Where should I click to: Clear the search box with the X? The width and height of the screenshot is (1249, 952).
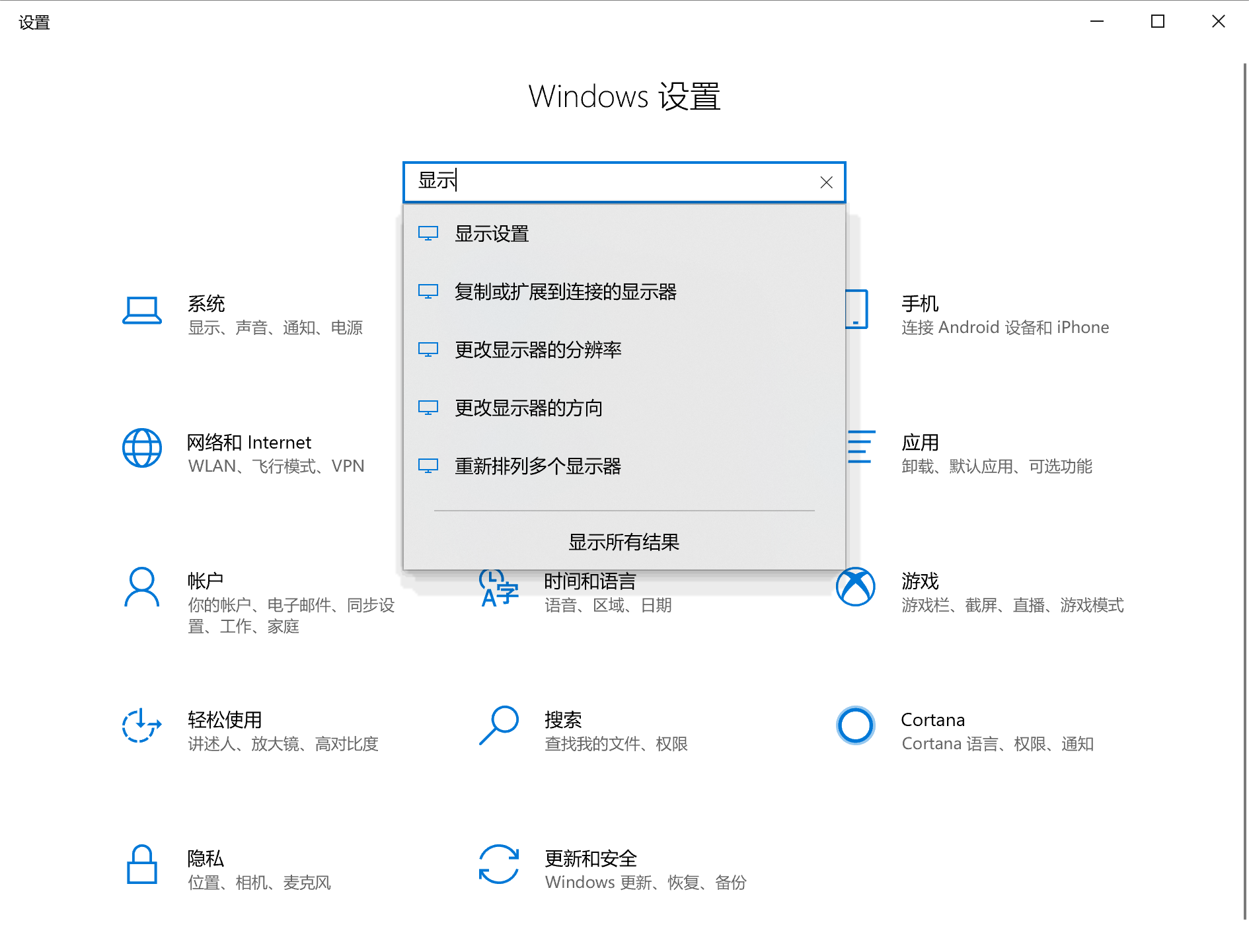[x=826, y=182]
